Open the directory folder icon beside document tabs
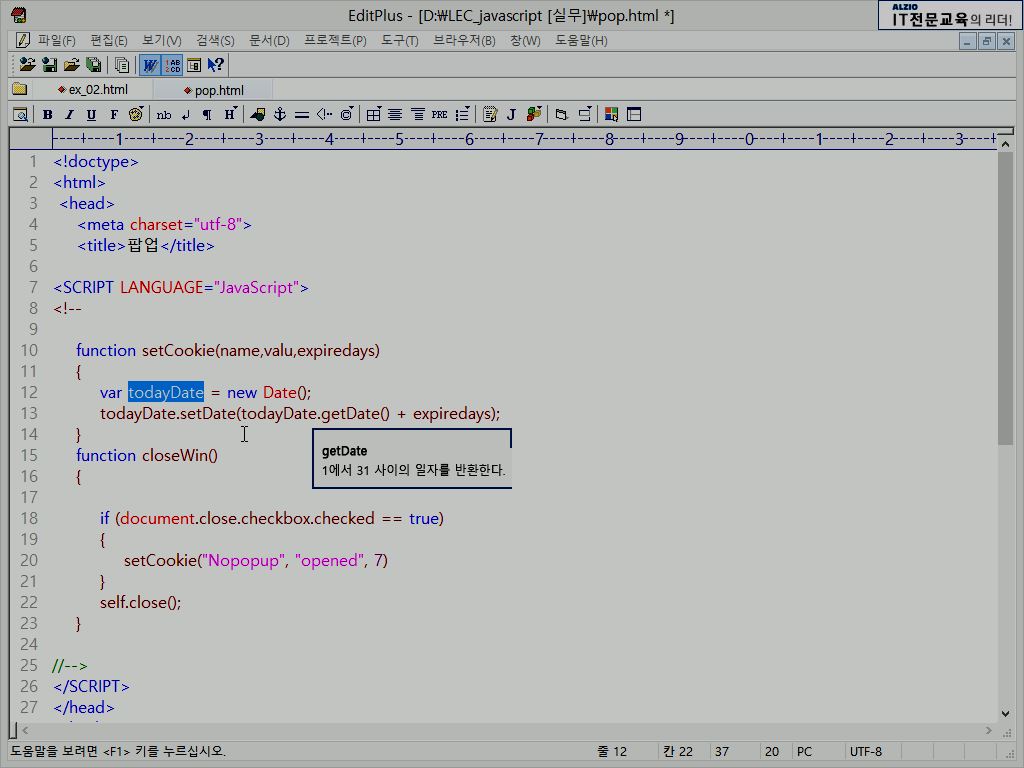The height and width of the screenshot is (768, 1024). pyautogui.click(x=20, y=89)
